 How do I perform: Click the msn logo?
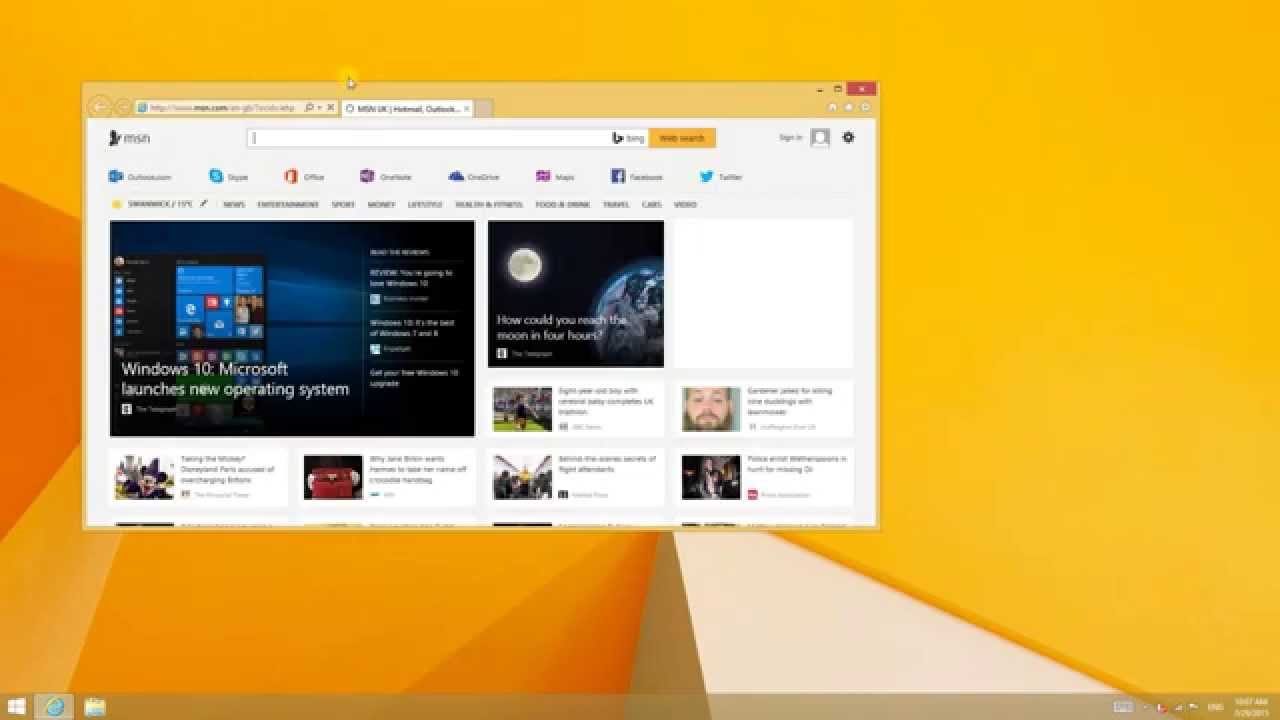coord(130,138)
